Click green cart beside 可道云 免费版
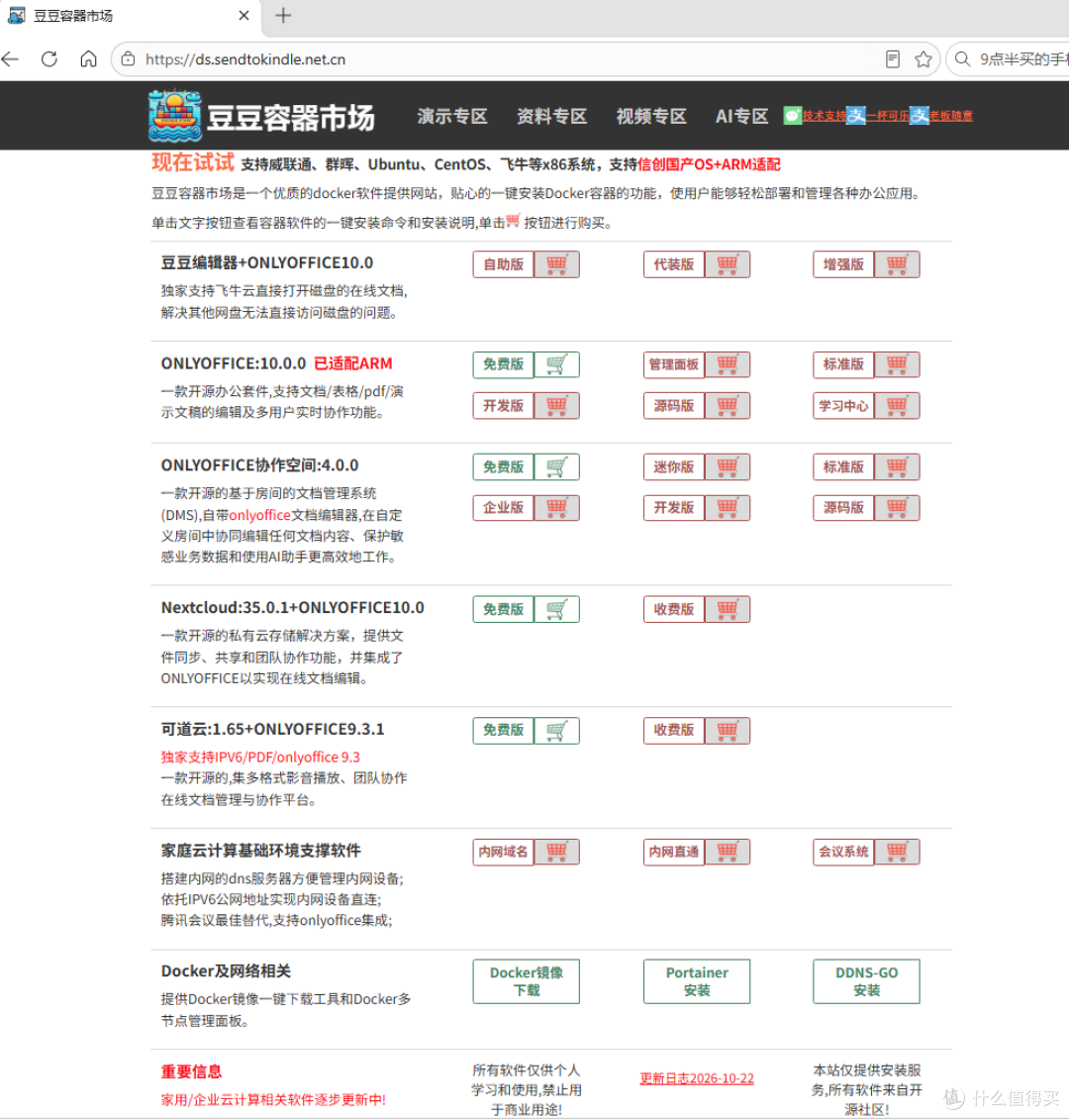Viewport: 1069px width, 1120px height. coord(556,731)
